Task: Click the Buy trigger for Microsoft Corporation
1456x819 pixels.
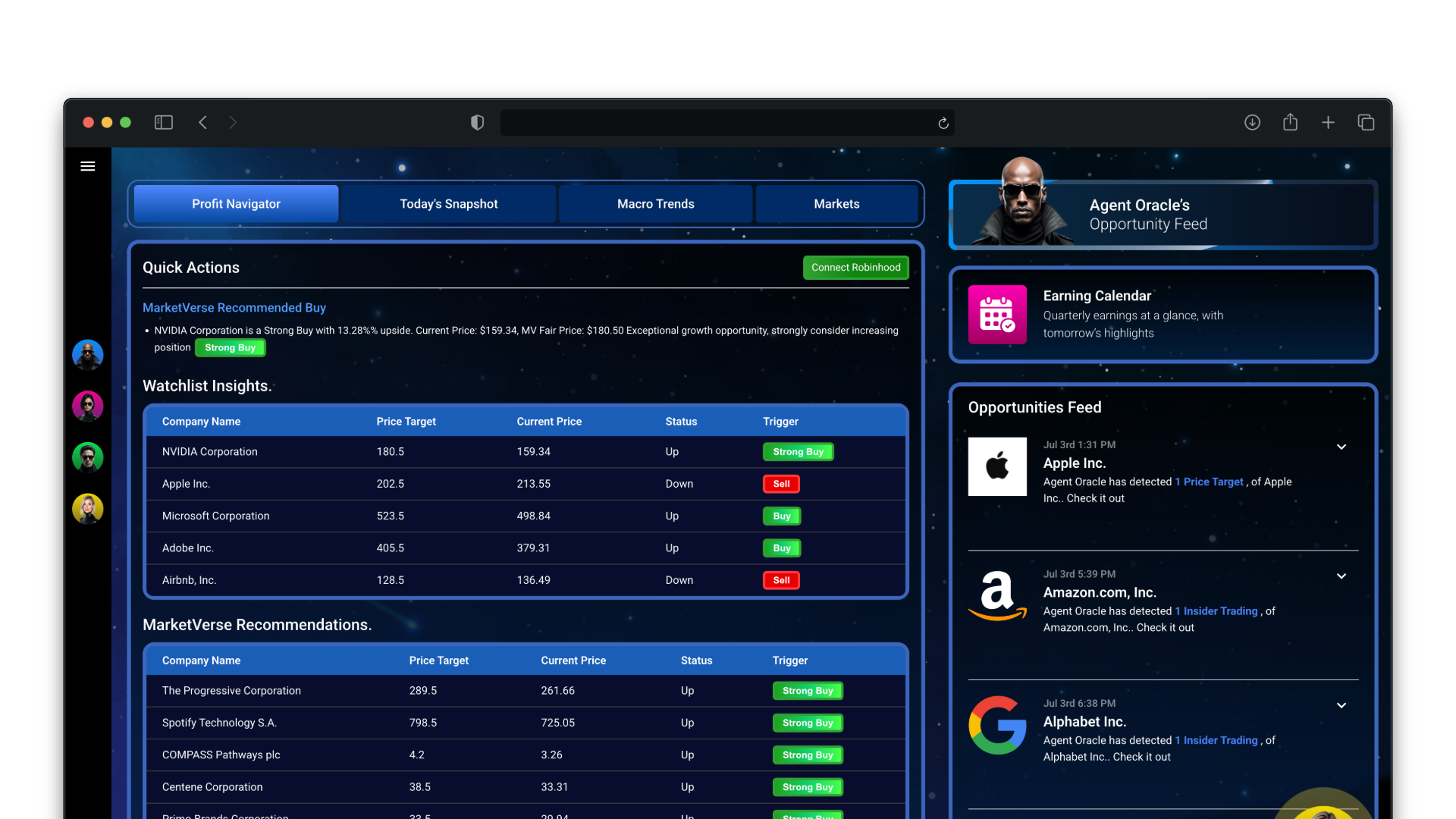Action: [782, 516]
